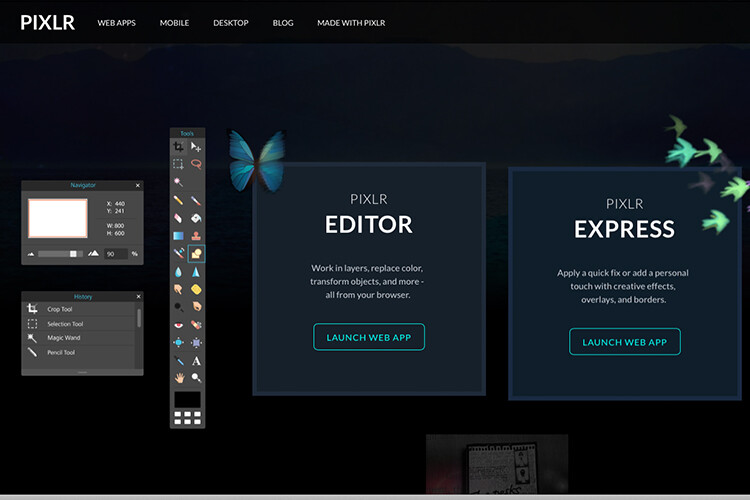This screenshot has height=500, width=750.
Task: Select the Red Eye reduction tool
Action: (178, 325)
